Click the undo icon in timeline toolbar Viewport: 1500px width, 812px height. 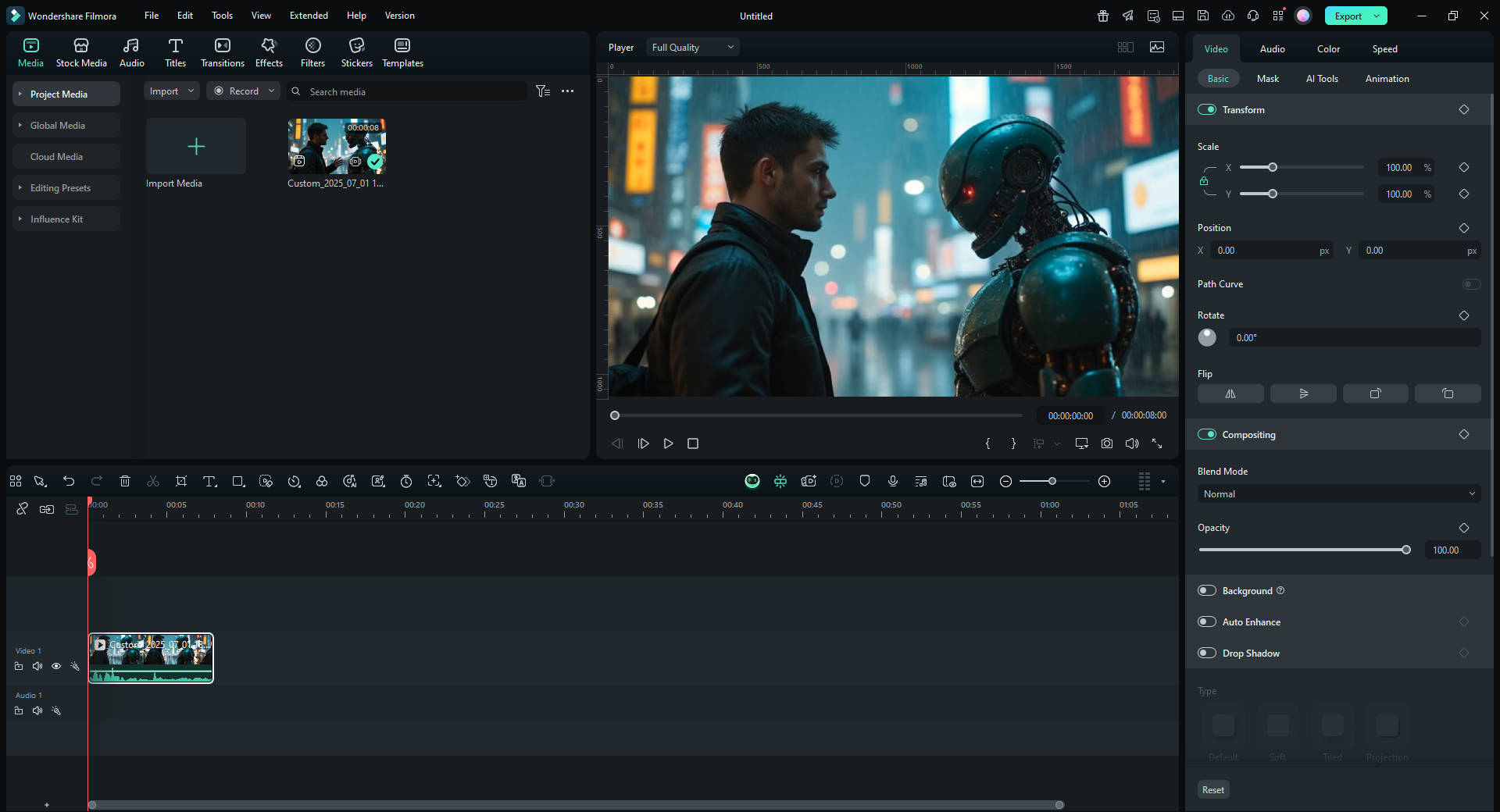coord(69,481)
